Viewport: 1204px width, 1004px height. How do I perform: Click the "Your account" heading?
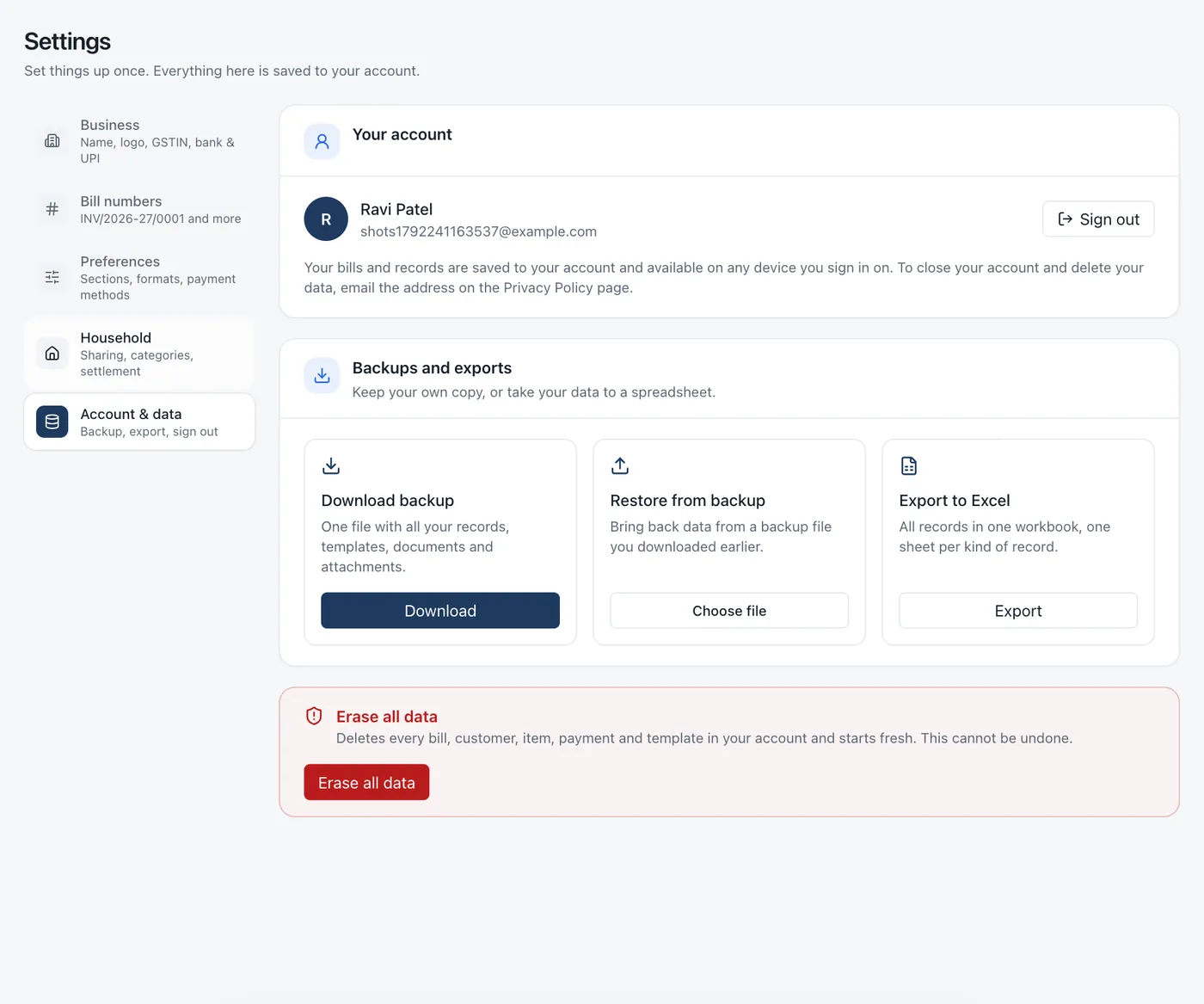(402, 134)
